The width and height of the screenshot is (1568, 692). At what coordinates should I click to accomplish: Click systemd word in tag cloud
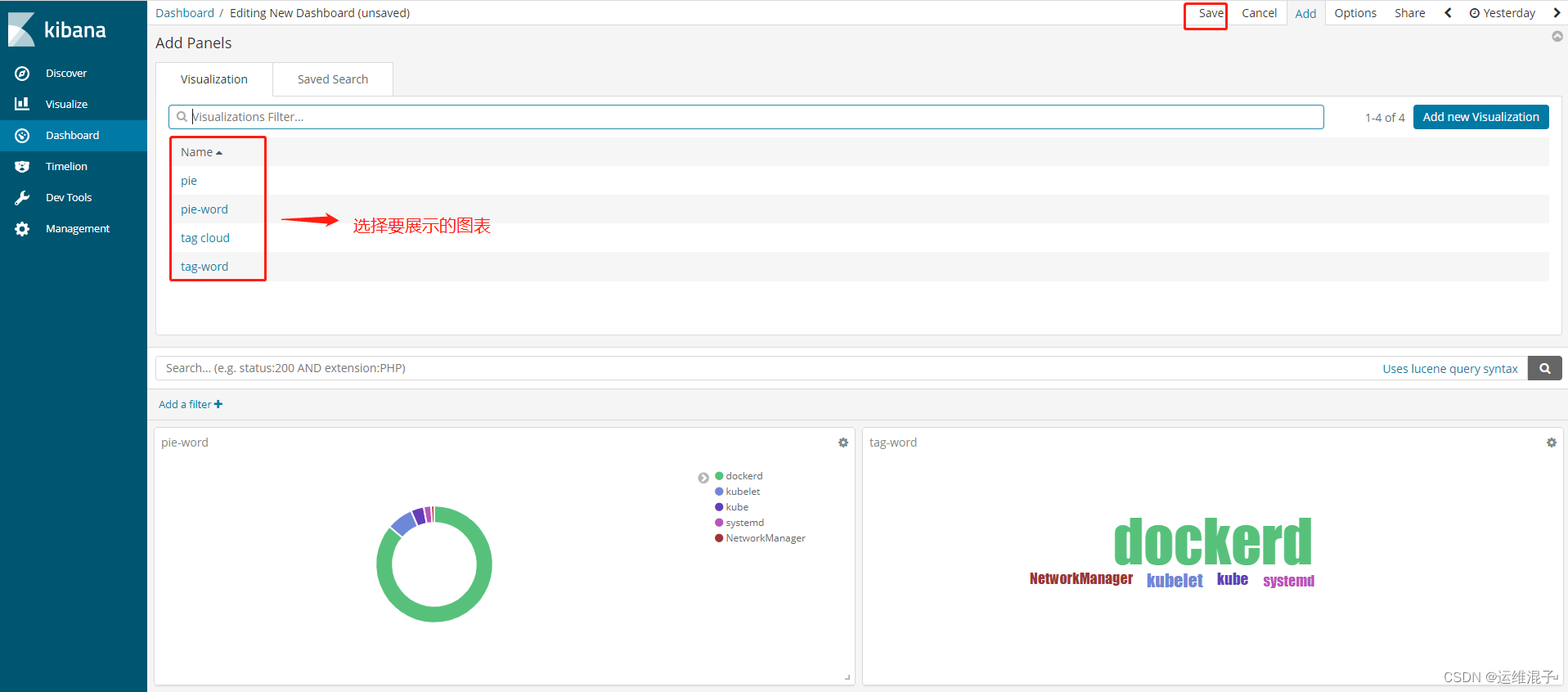pos(1289,581)
